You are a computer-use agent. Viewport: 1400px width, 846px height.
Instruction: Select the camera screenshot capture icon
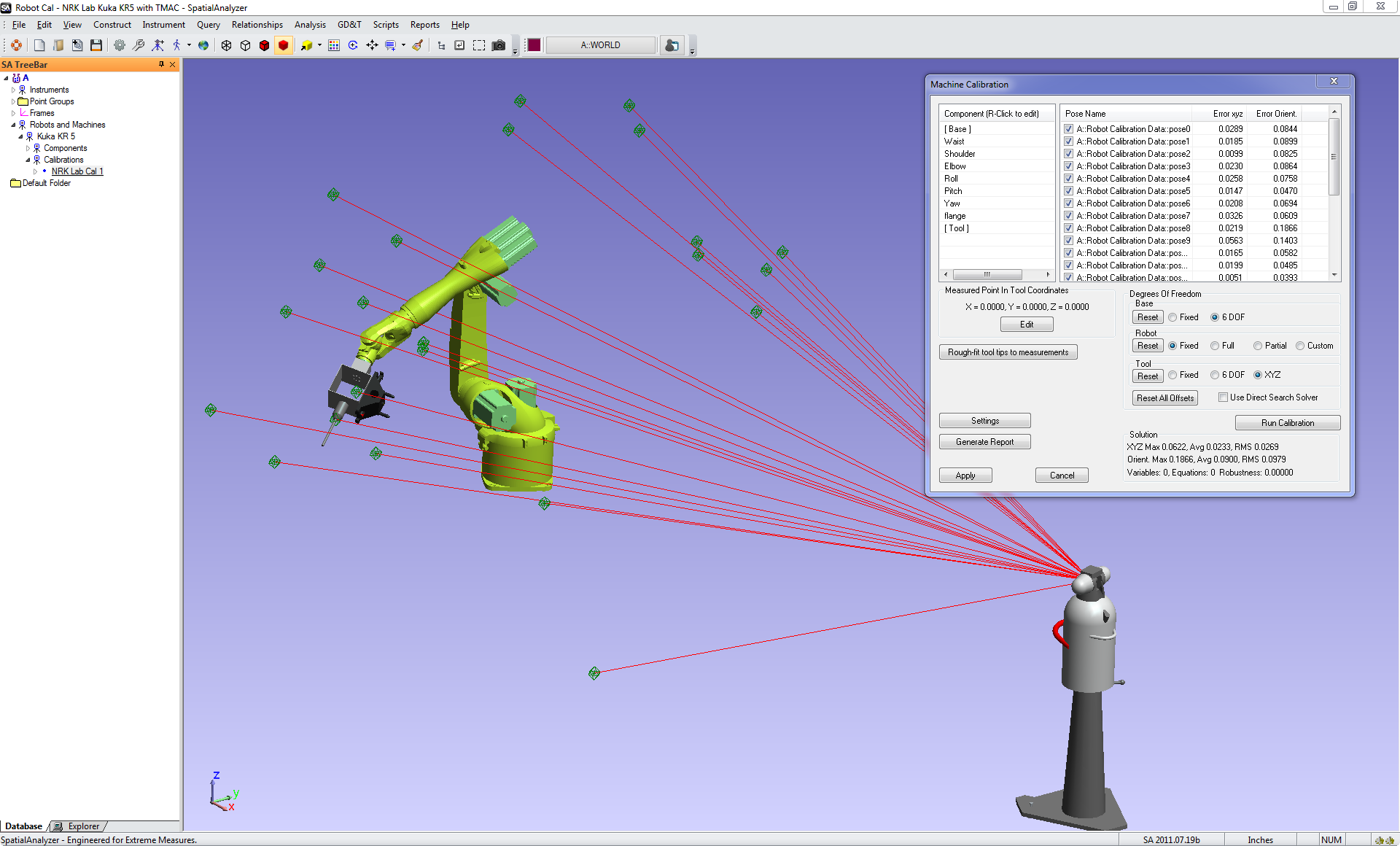[x=499, y=45]
